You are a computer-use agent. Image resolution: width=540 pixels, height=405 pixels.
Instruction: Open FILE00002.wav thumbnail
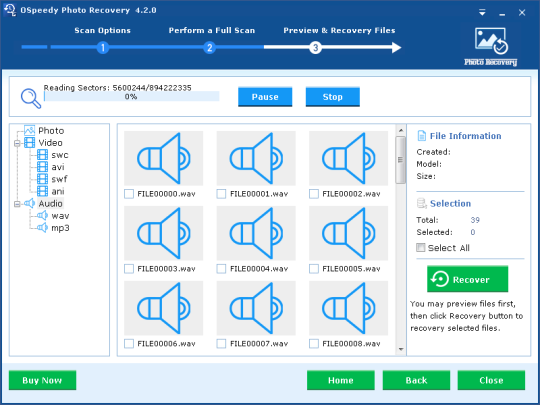[x=349, y=158]
